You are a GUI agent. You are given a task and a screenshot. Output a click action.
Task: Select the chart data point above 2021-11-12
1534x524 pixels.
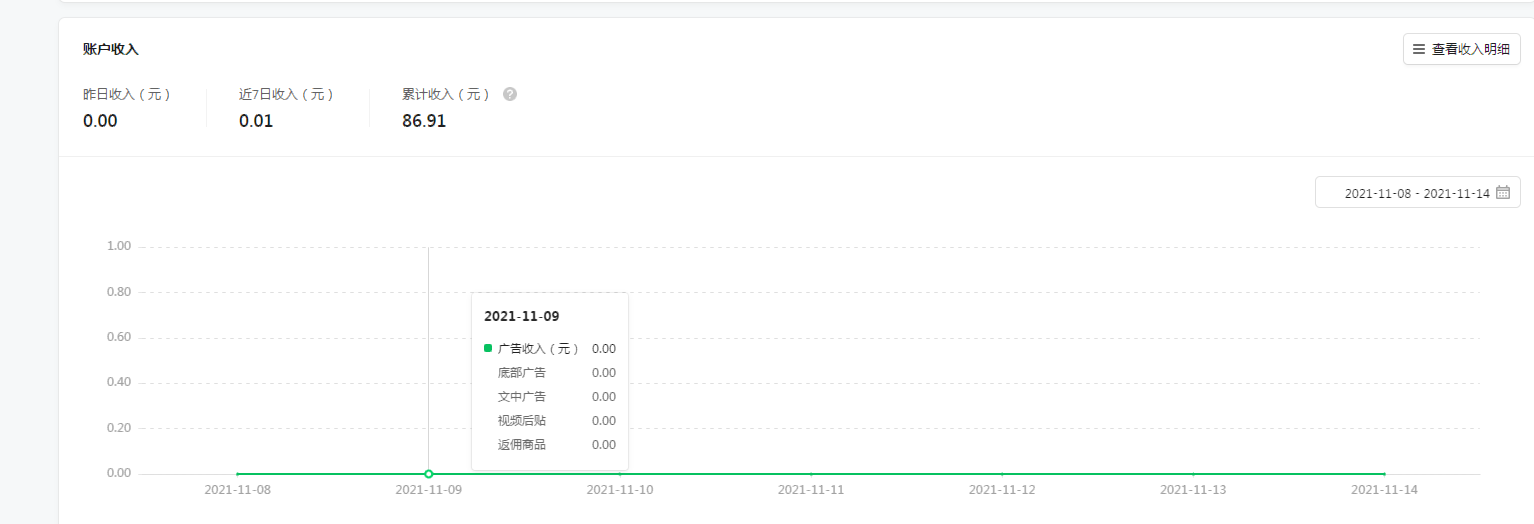coord(1002,473)
